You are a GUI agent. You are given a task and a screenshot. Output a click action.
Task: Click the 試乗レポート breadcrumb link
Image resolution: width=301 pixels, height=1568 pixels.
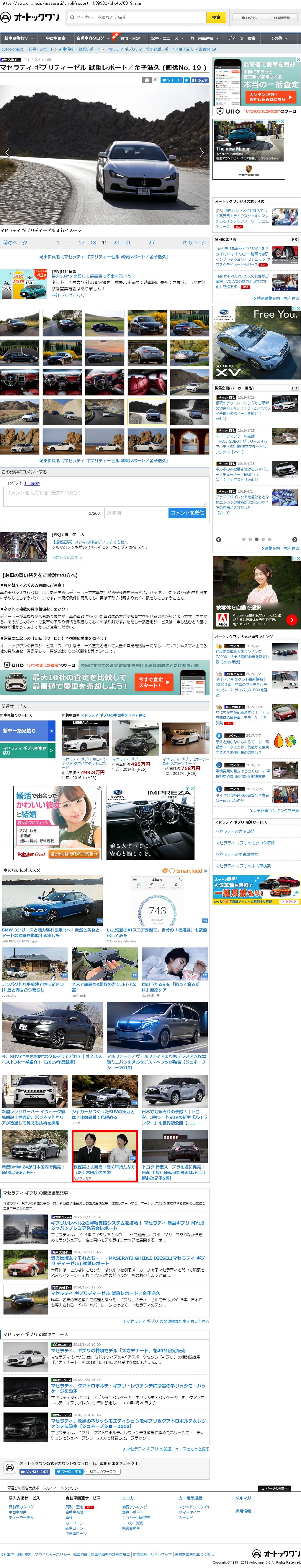point(89,49)
